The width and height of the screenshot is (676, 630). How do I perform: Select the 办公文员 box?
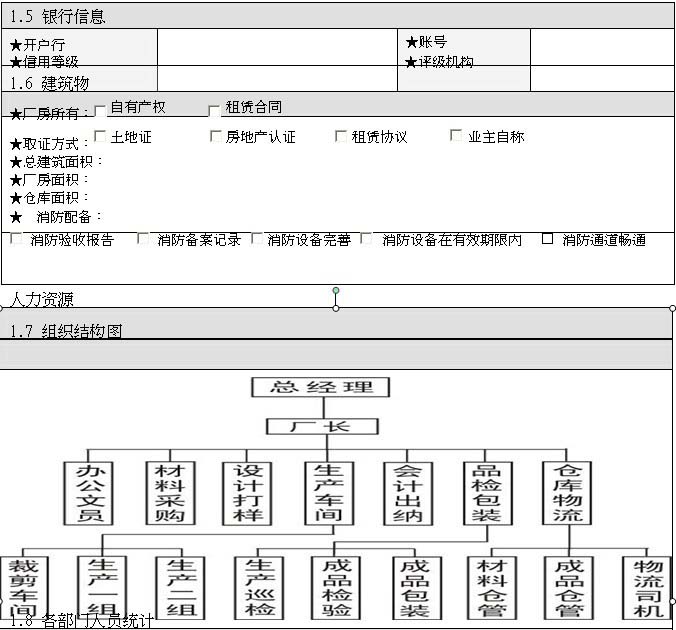click(x=87, y=493)
